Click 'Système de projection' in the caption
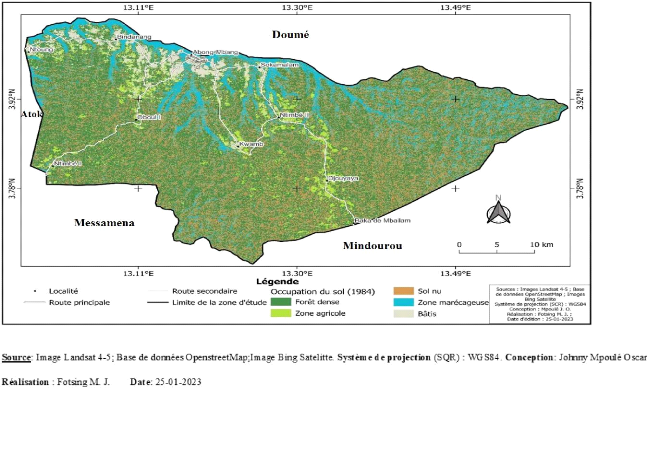647x457 pixels. point(384,358)
